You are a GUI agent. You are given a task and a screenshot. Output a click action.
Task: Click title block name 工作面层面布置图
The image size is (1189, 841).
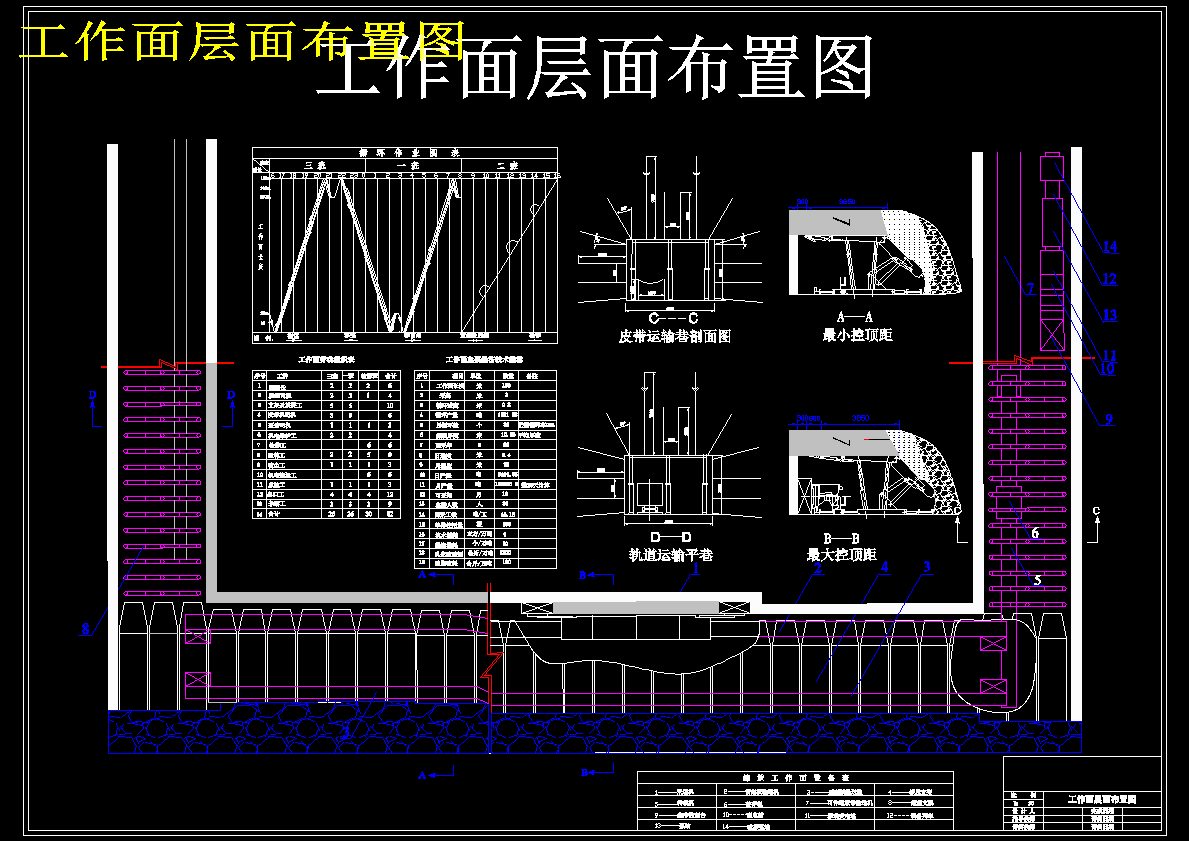tap(1102, 799)
